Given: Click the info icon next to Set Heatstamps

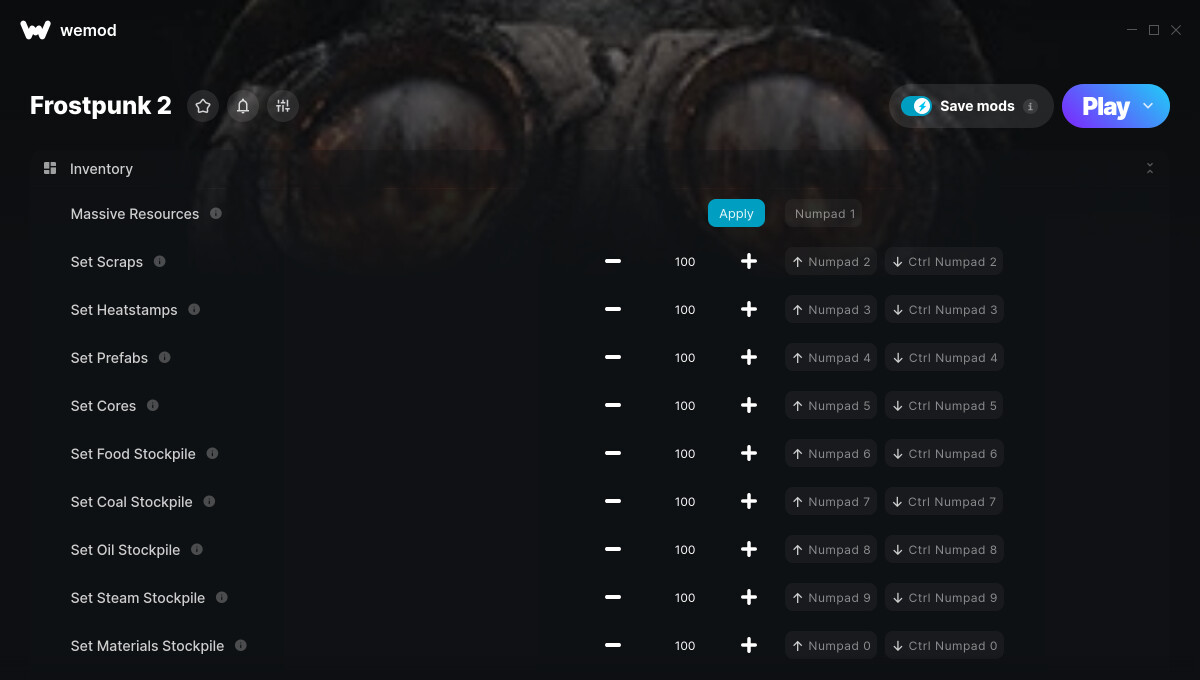Looking at the screenshot, I should click(x=194, y=309).
